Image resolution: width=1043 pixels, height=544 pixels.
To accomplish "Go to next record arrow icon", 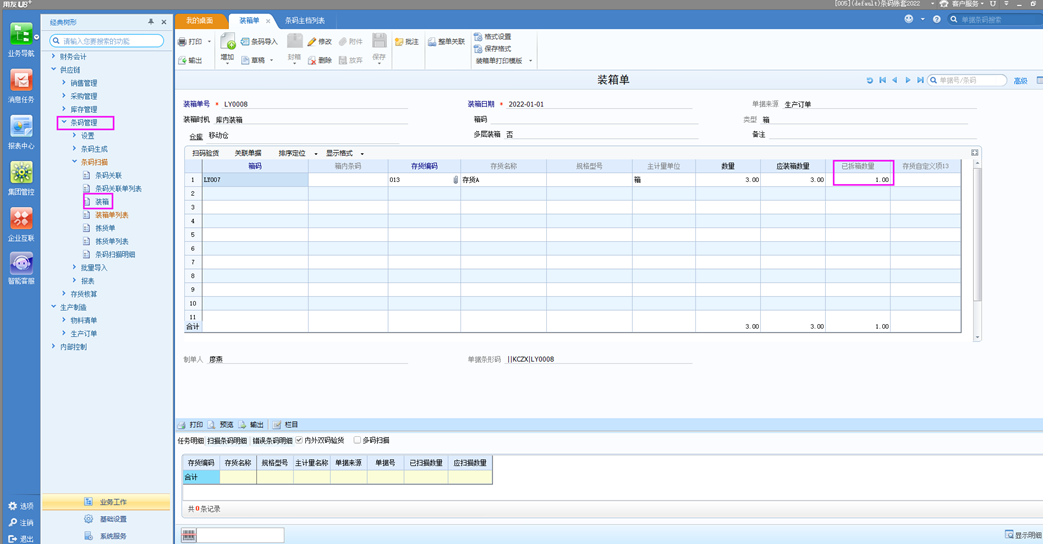I will (907, 80).
